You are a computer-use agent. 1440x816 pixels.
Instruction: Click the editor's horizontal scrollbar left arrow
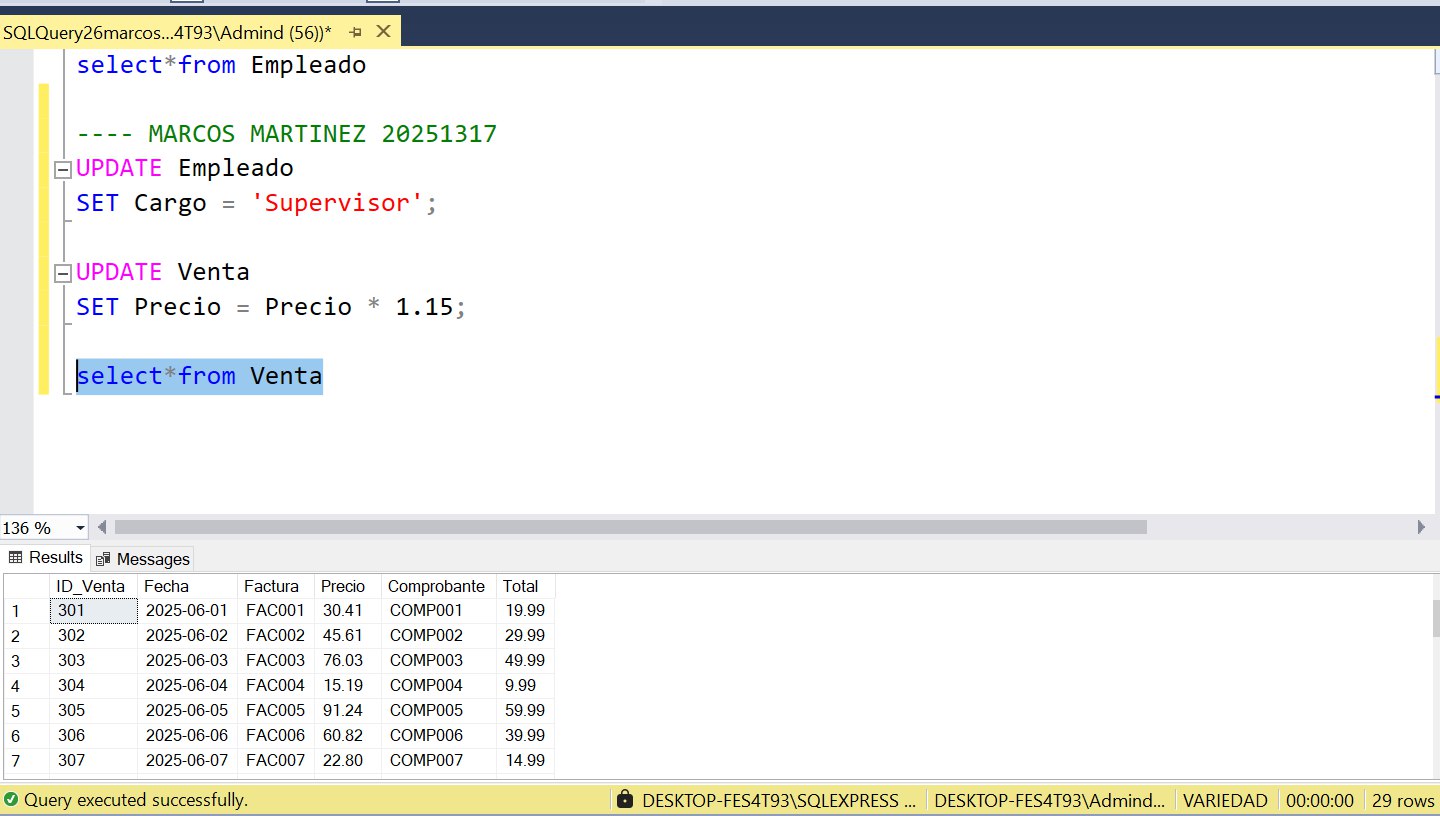[x=102, y=527]
